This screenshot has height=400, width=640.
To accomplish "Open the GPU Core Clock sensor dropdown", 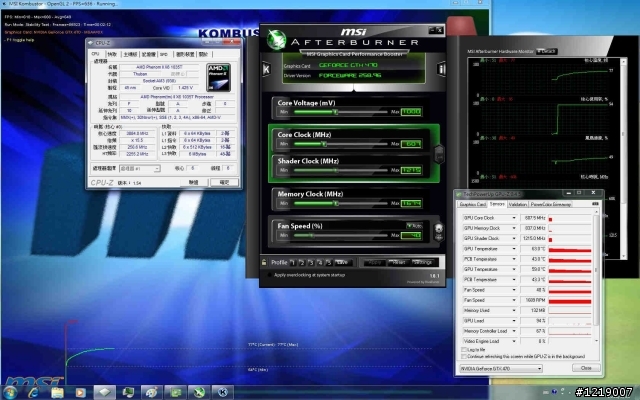I will [514, 218].
